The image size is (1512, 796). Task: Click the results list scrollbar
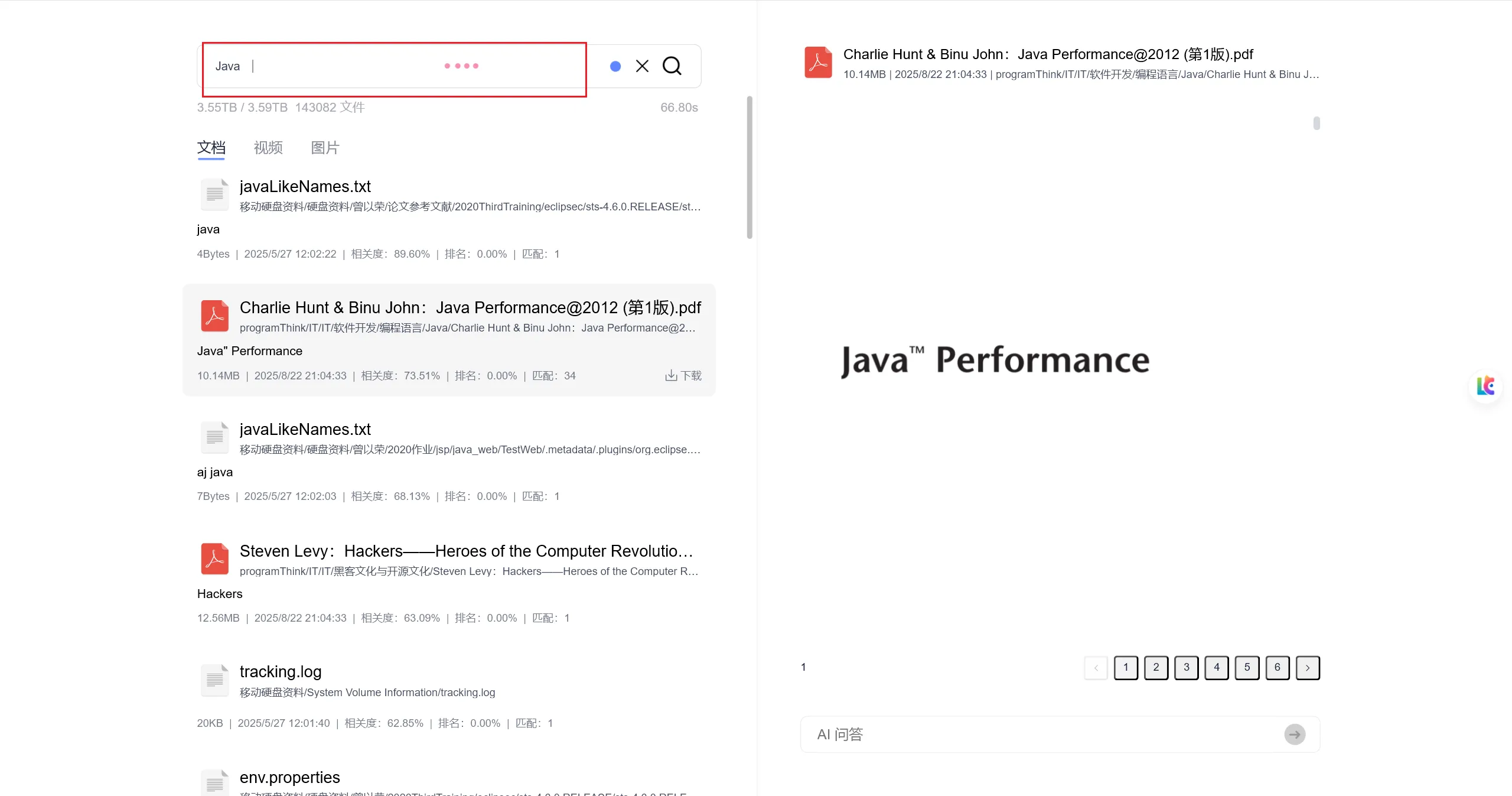tap(750, 167)
